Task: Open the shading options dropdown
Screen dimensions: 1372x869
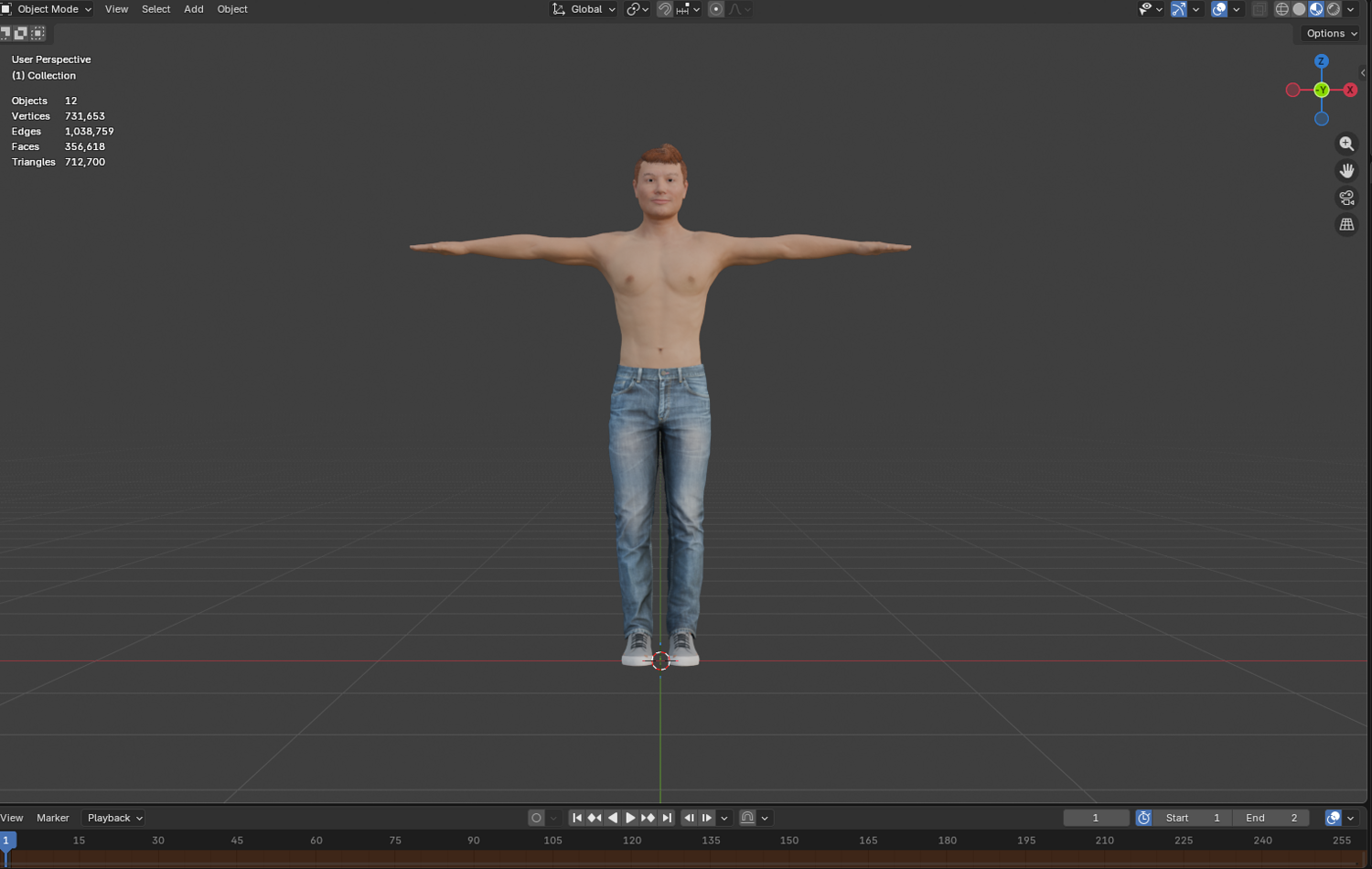Action: point(1351,9)
